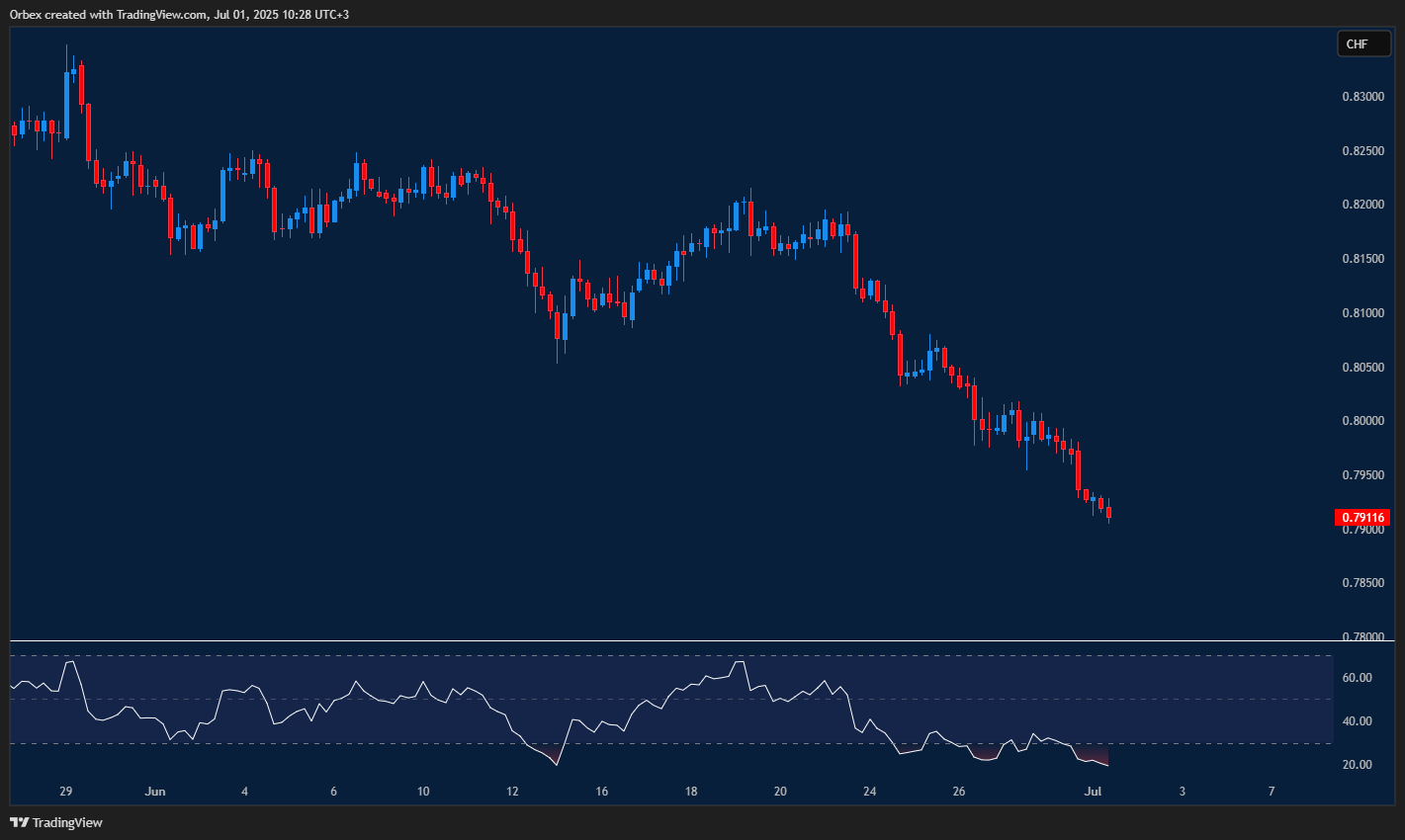
Task: Click the Jul label on date axis
Action: pyautogui.click(x=1092, y=791)
